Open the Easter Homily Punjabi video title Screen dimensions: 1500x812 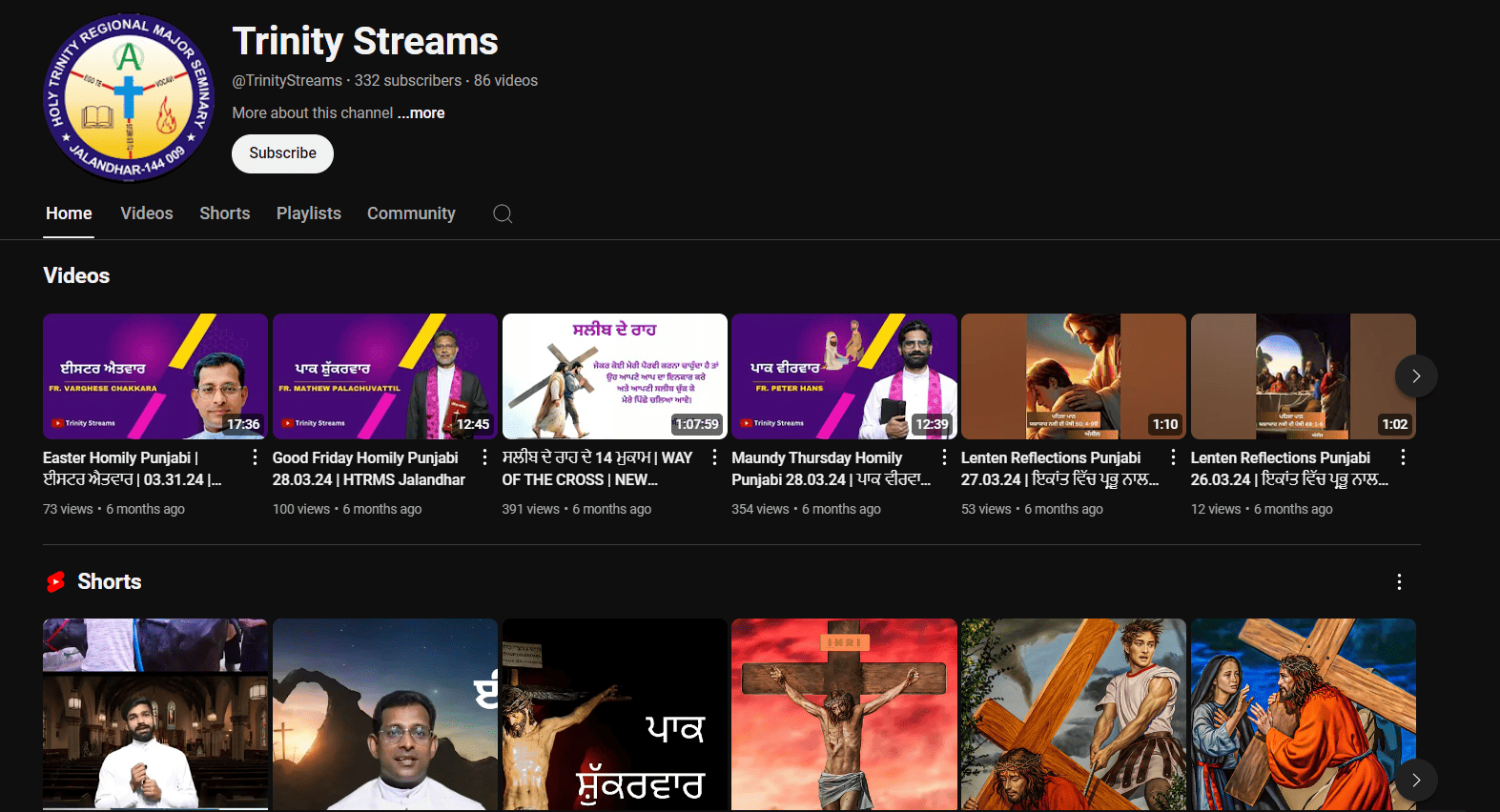point(134,469)
